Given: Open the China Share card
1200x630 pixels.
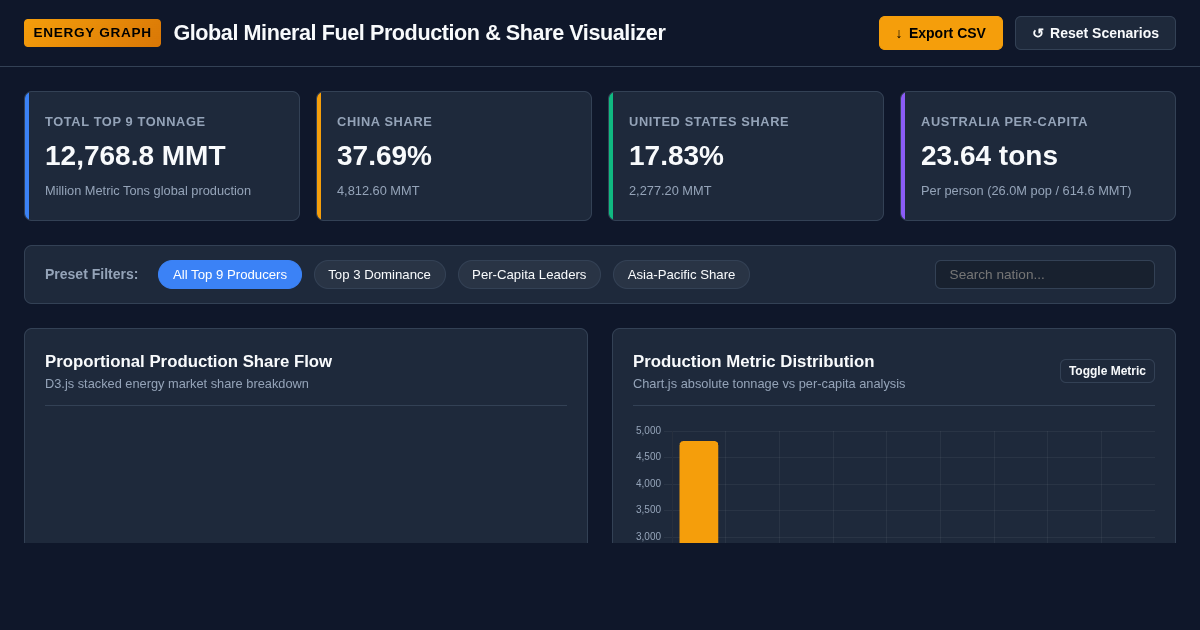Looking at the screenshot, I should (454, 156).
